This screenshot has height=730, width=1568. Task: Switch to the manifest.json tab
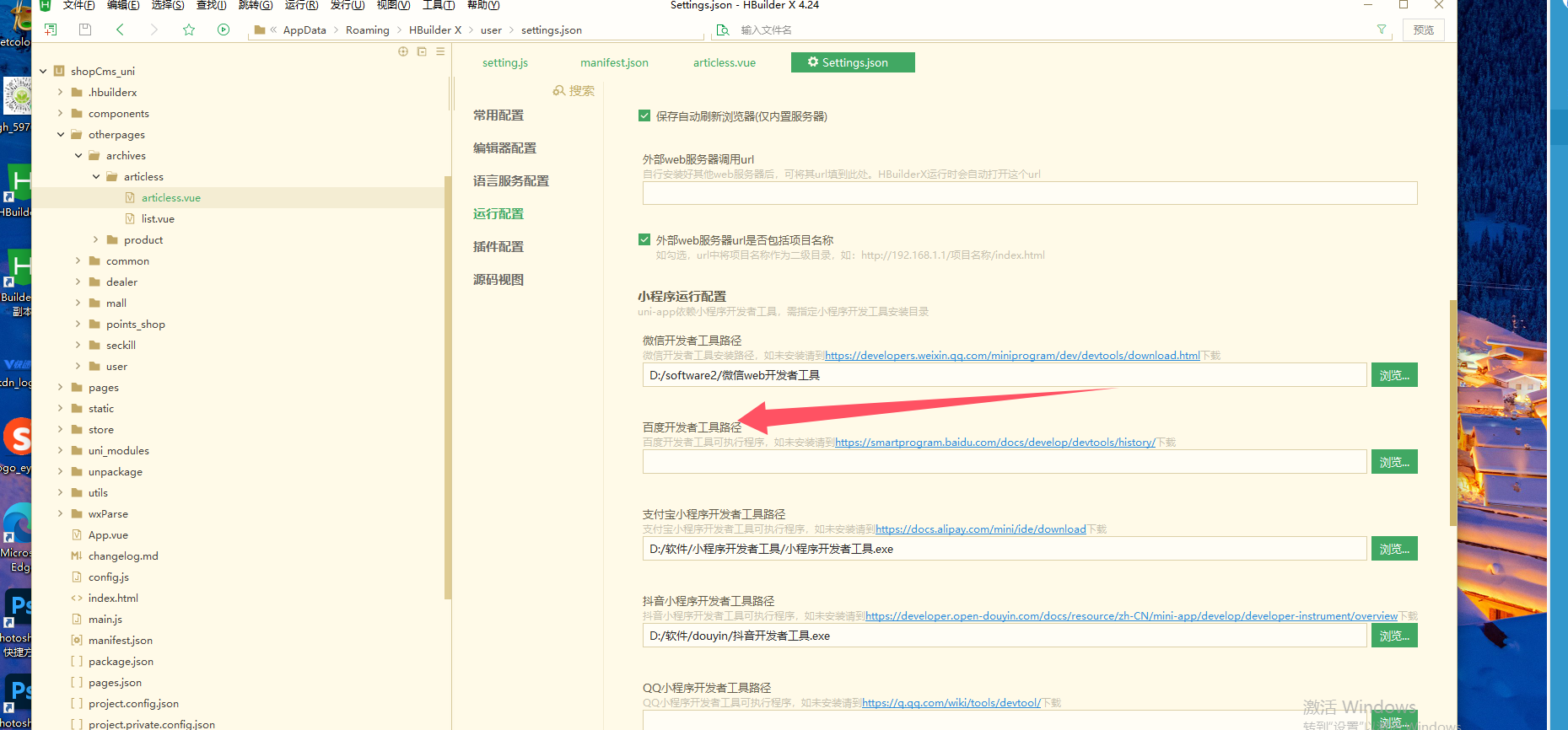click(614, 62)
